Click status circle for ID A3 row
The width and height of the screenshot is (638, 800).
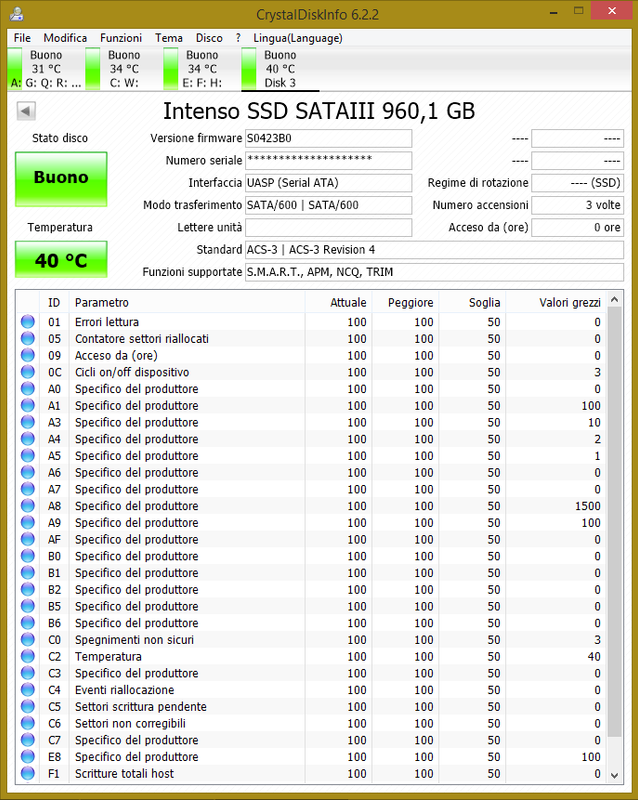click(28, 422)
